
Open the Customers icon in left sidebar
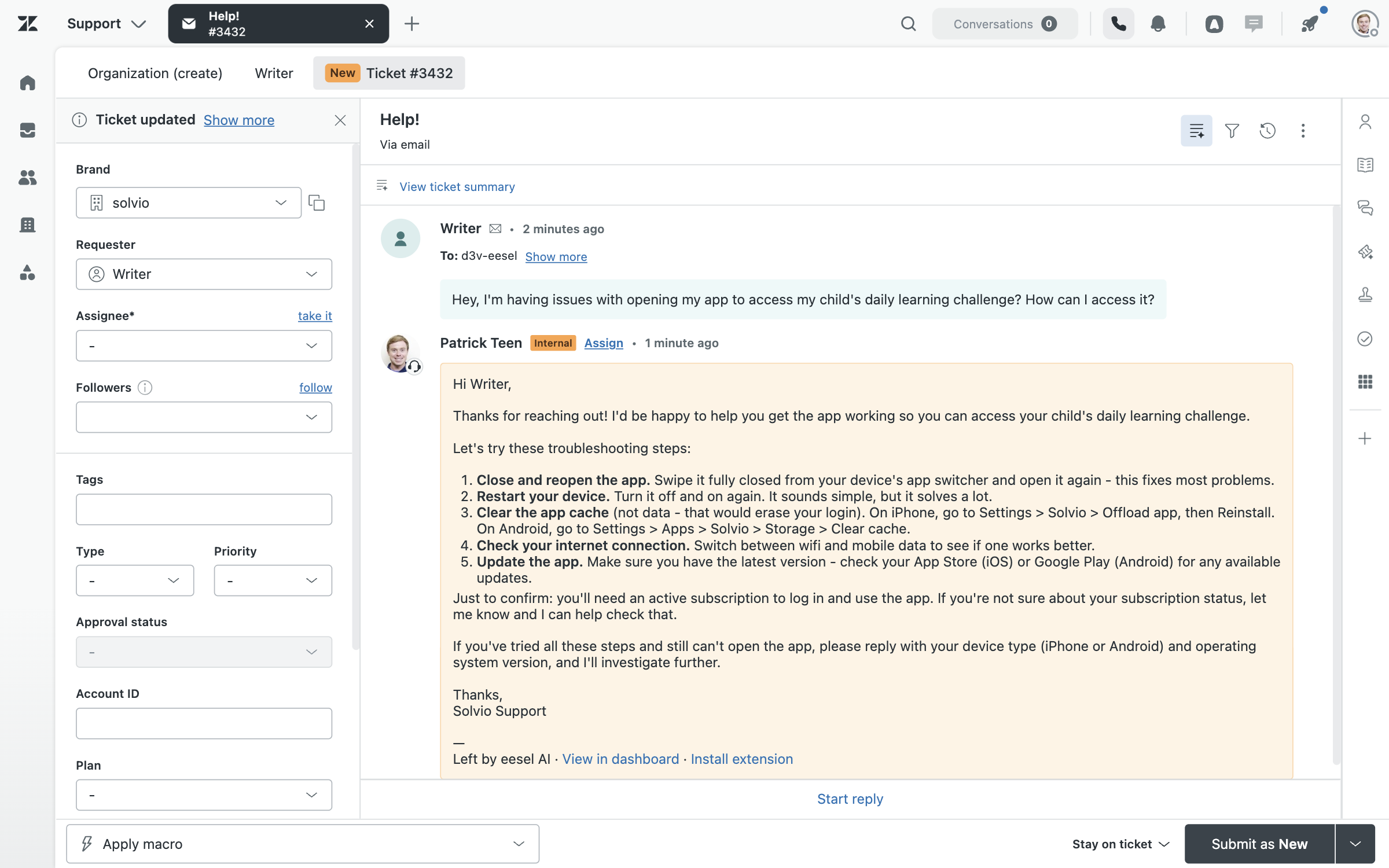(27, 177)
